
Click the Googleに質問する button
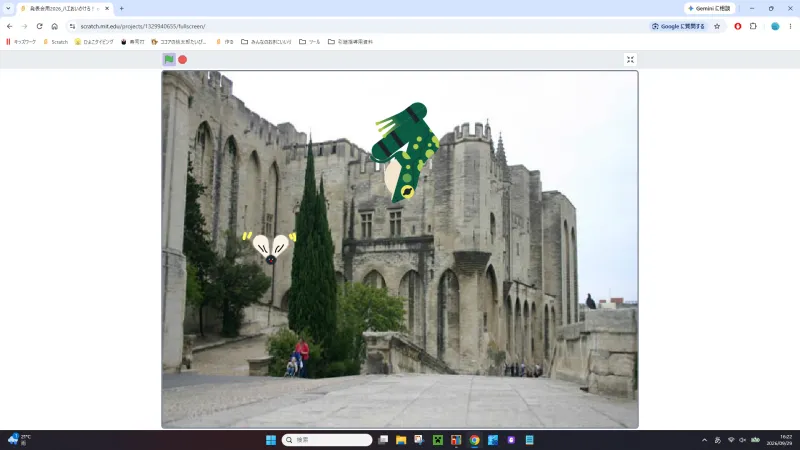click(678, 26)
